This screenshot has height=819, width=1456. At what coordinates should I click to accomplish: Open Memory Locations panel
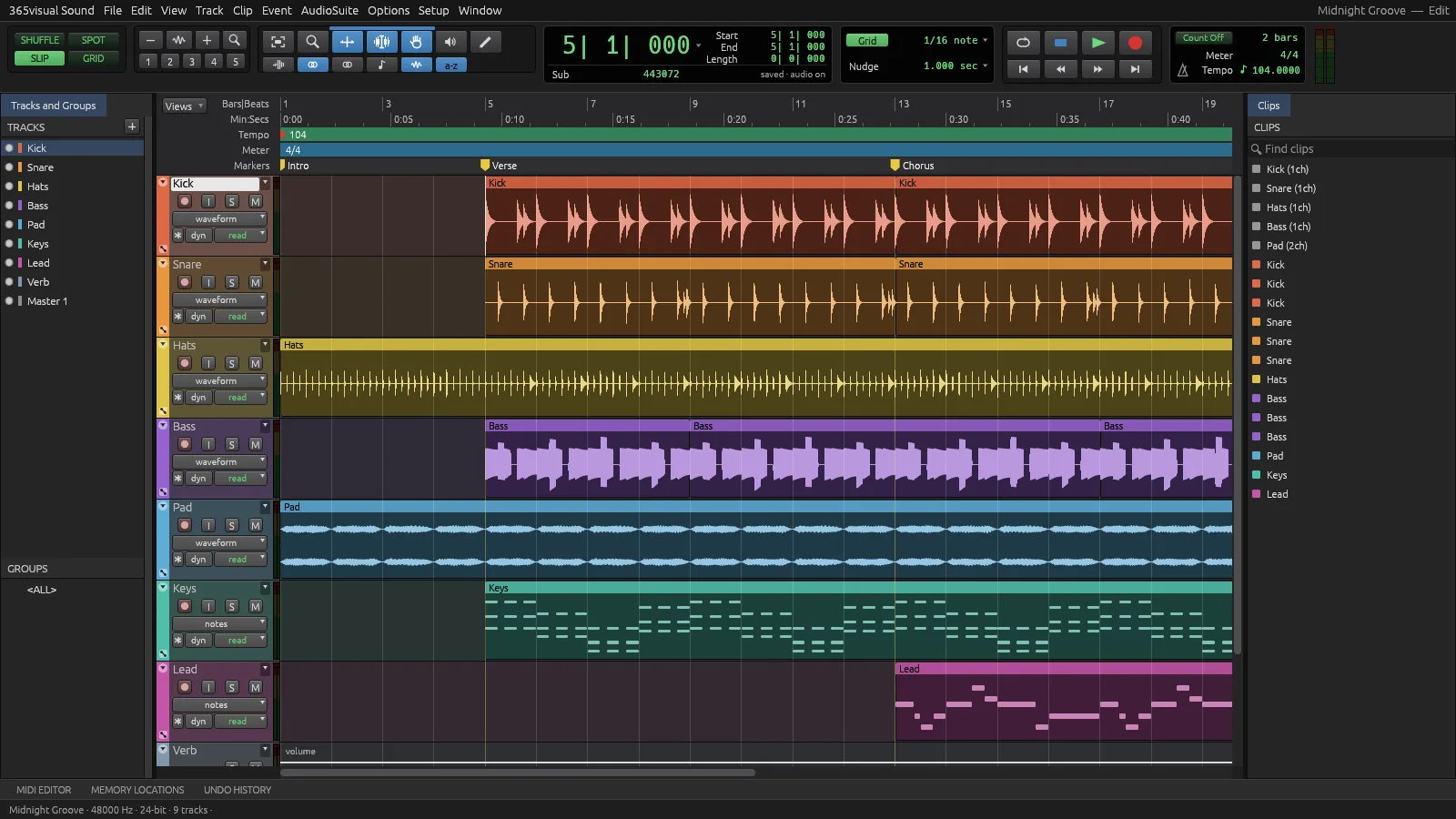point(137,790)
